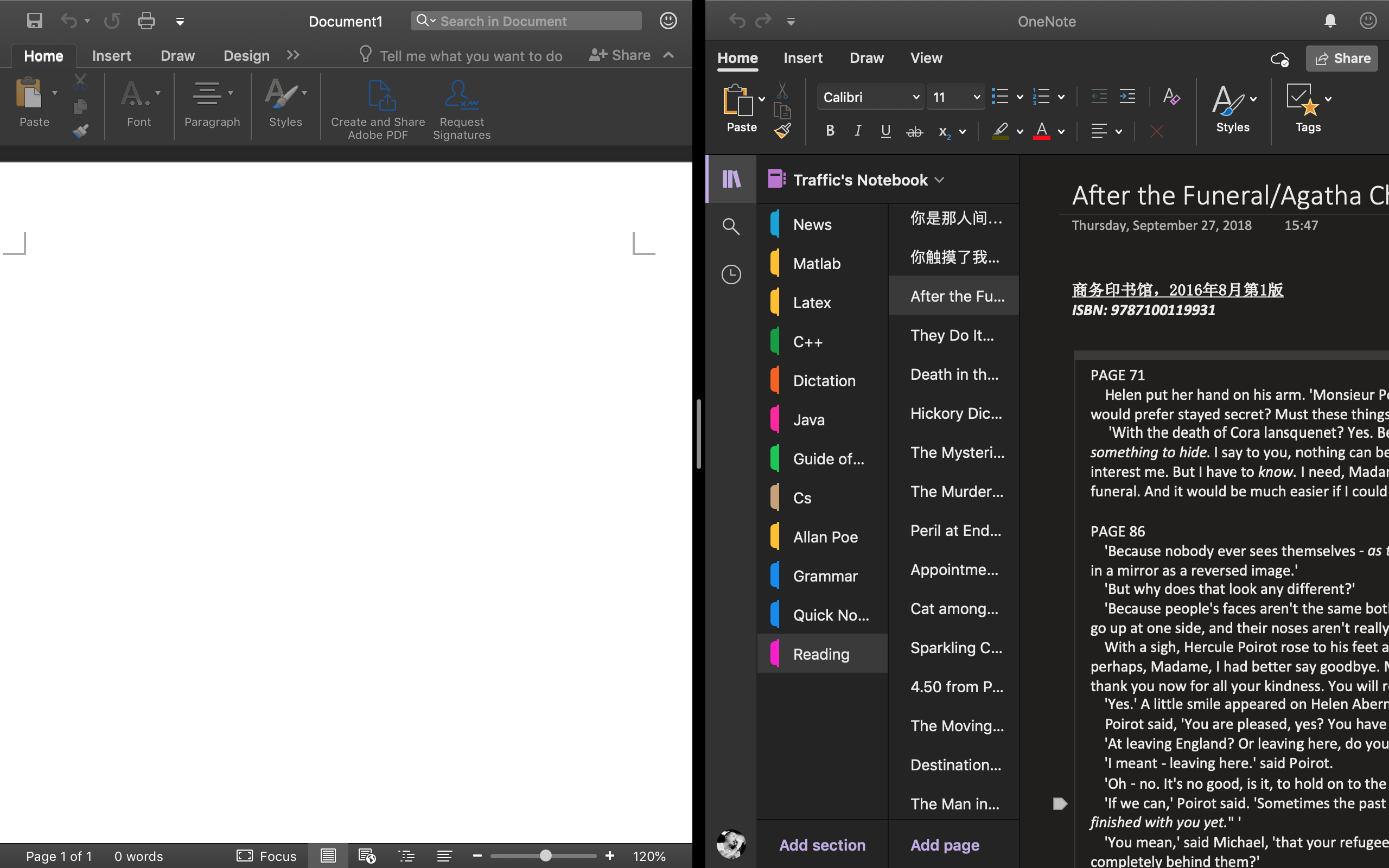The height and width of the screenshot is (868, 1389).
Task: Decrease indent in OneNote
Action: (x=1099, y=97)
